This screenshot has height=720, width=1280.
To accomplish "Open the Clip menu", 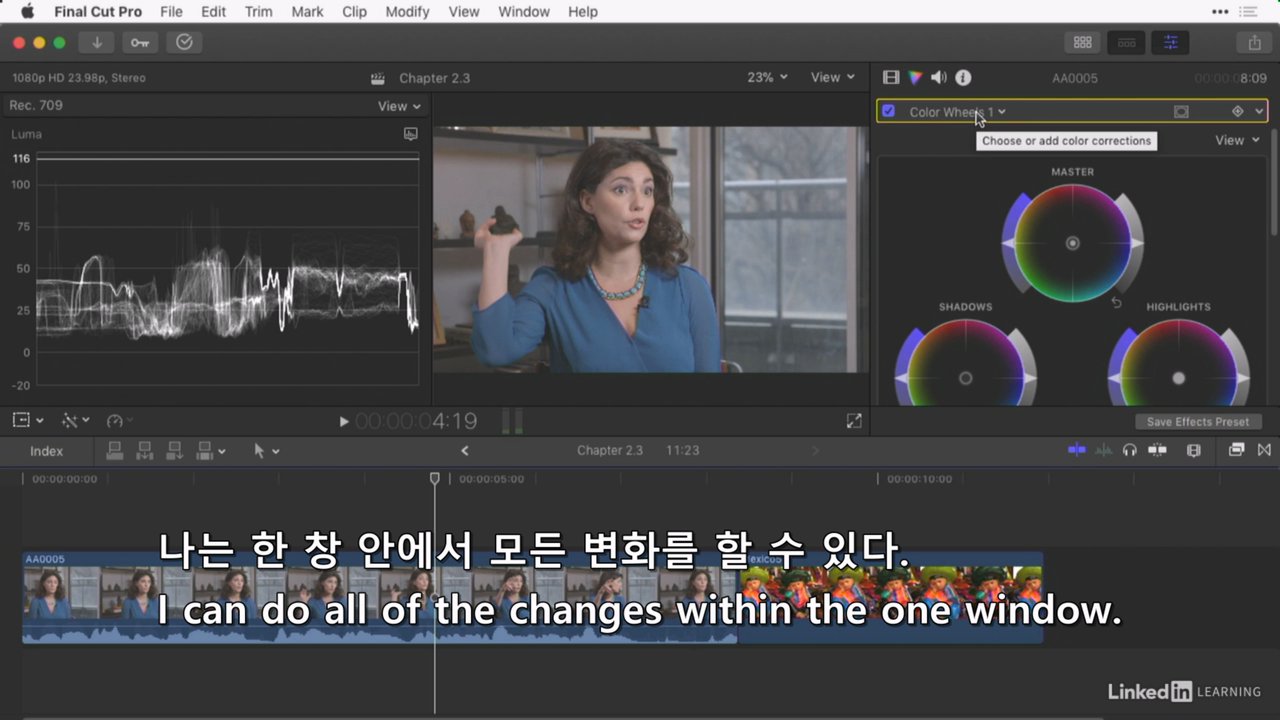I will pyautogui.click(x=354, y=12).
